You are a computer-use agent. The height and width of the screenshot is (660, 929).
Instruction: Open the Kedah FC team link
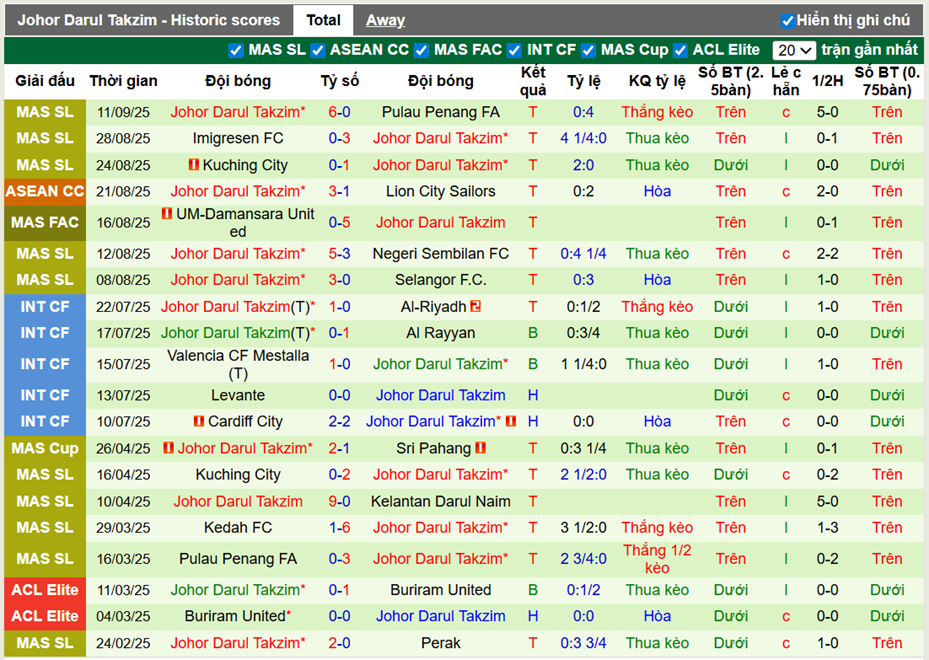pyautogui.click(x=238, y=527)
